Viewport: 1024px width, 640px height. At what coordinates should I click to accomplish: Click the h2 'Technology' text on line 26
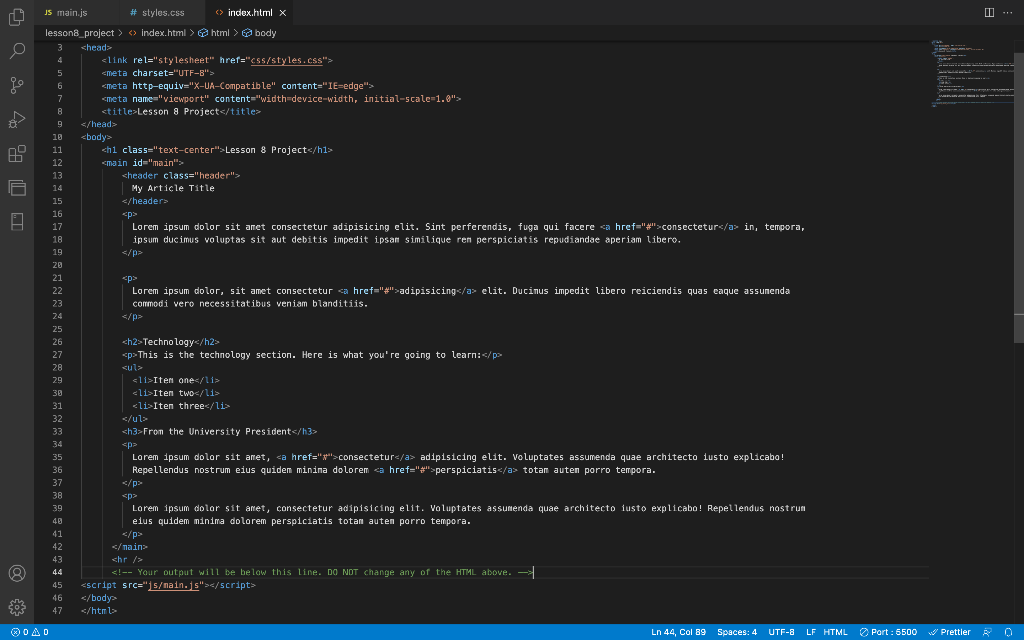168,342
